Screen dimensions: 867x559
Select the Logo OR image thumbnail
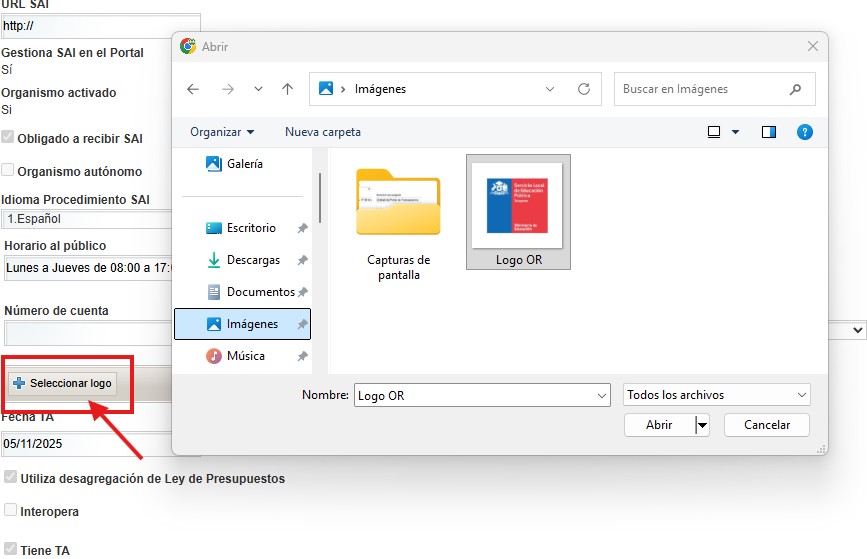(x=518, y=212)
